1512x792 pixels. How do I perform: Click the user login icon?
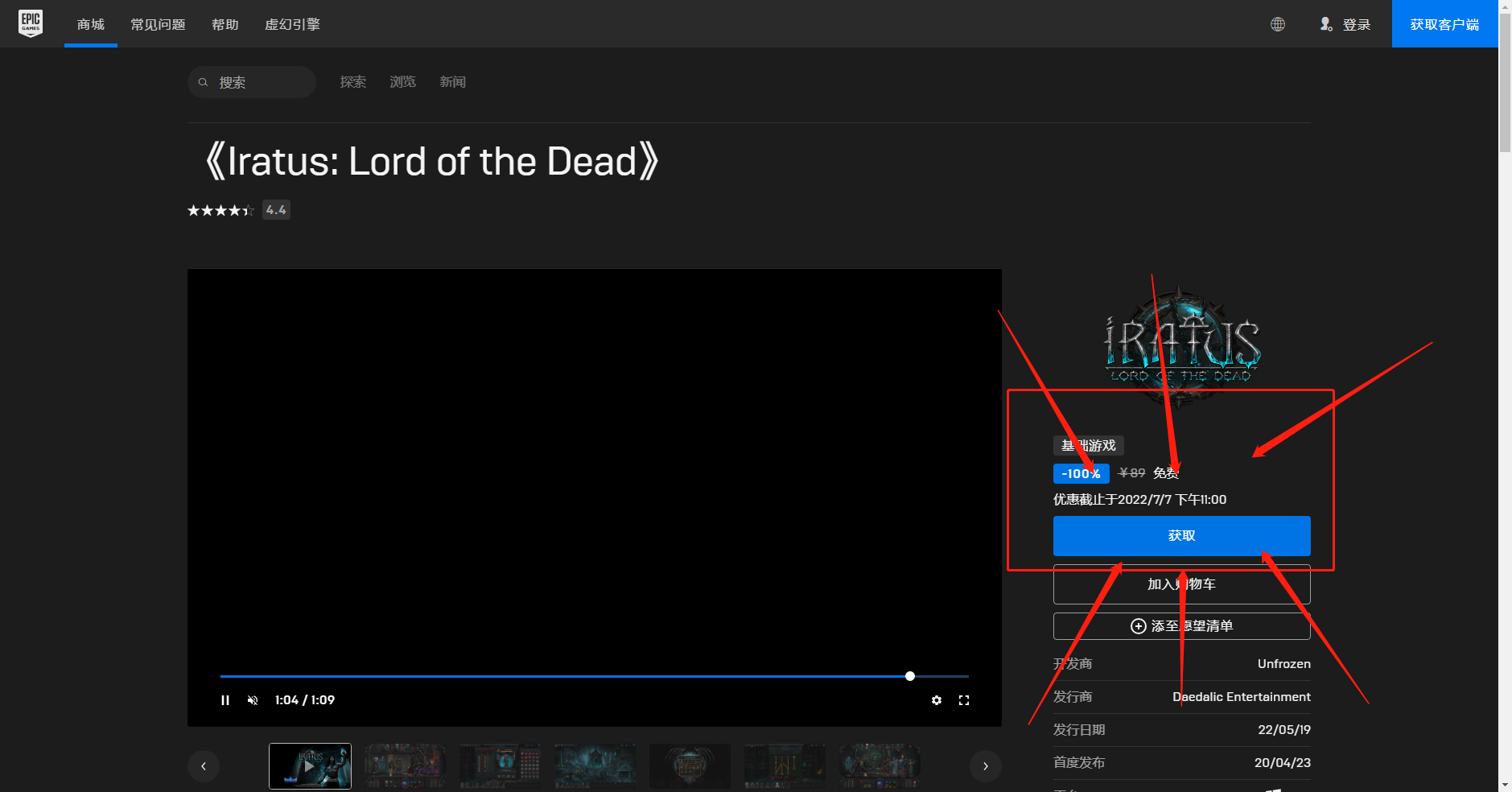coord(1326,24)
